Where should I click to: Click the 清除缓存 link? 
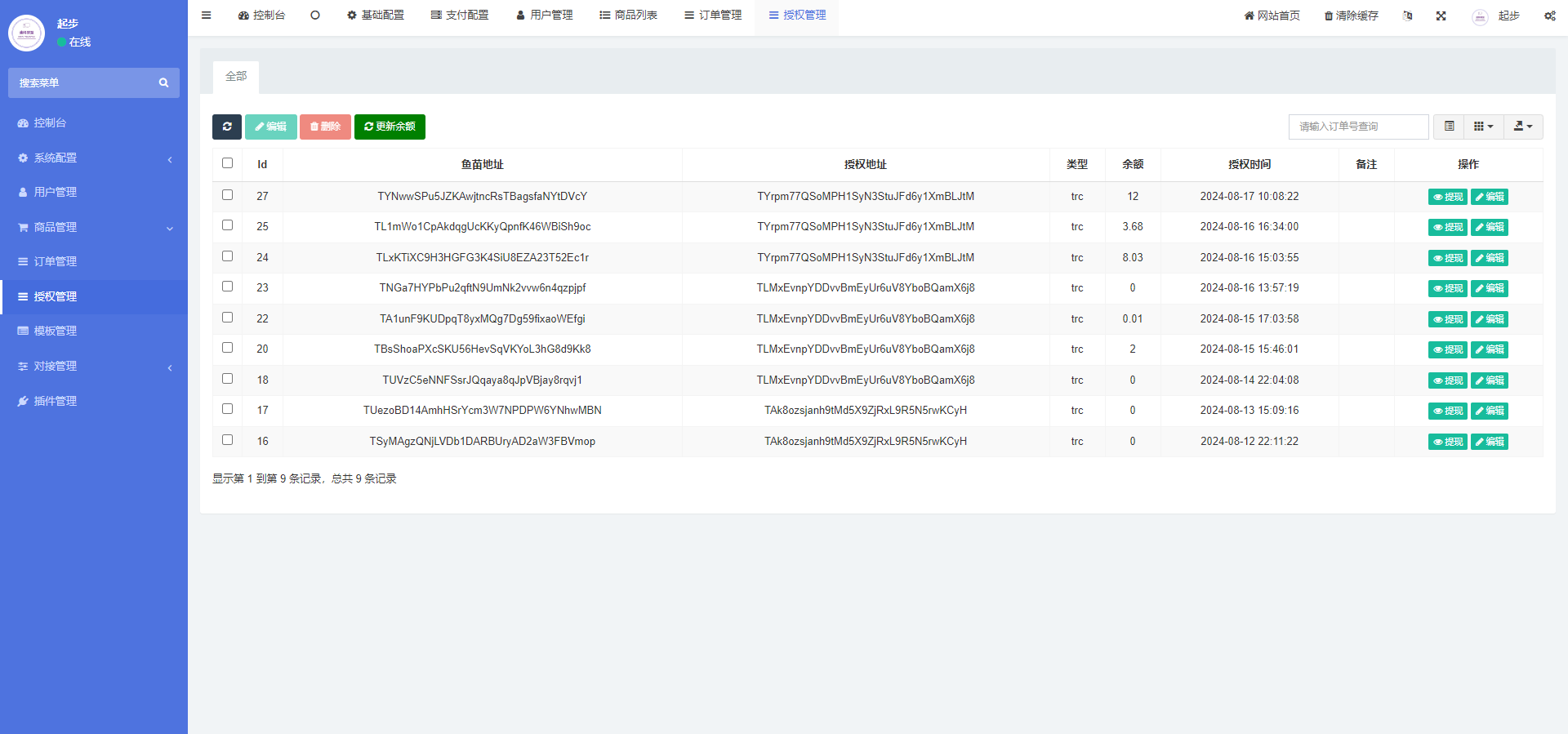1351,16
